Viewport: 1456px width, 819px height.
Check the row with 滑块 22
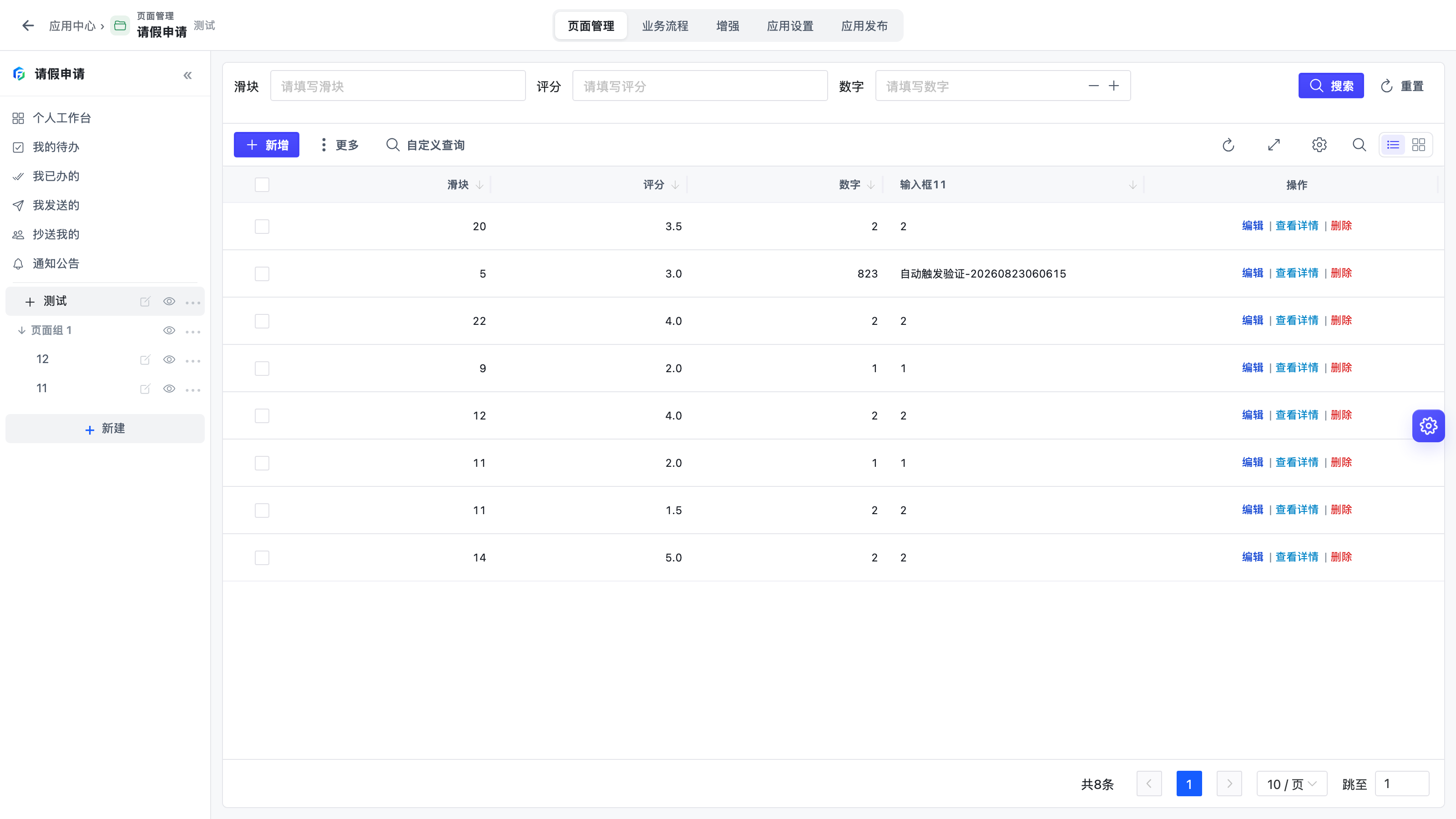pos(262,320)
